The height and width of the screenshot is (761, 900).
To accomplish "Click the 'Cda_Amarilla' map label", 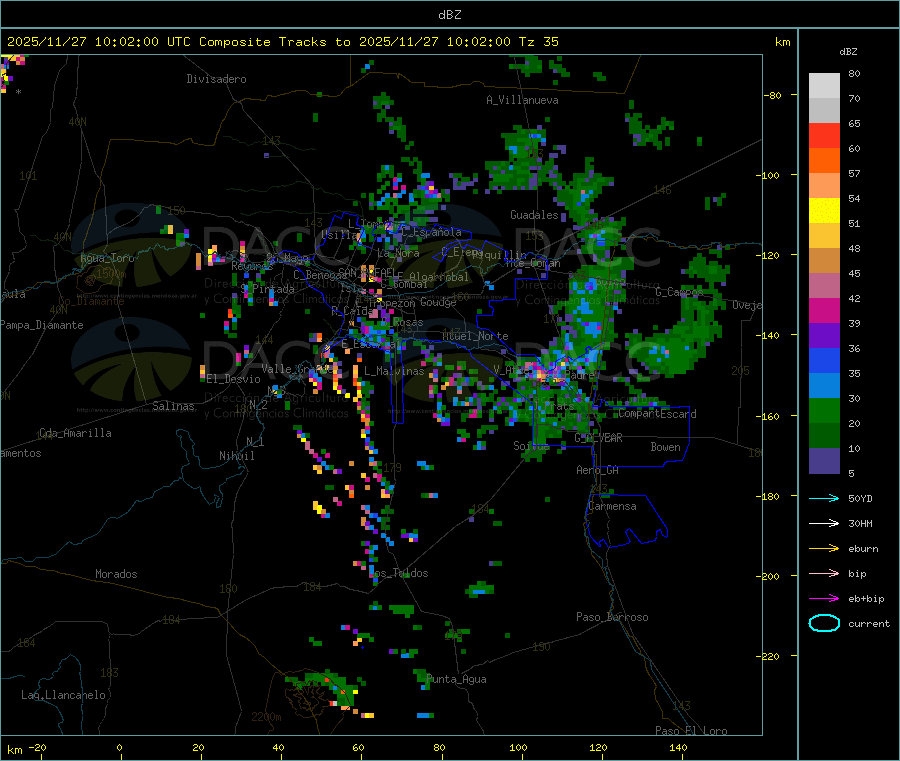I will coord(75,433).
